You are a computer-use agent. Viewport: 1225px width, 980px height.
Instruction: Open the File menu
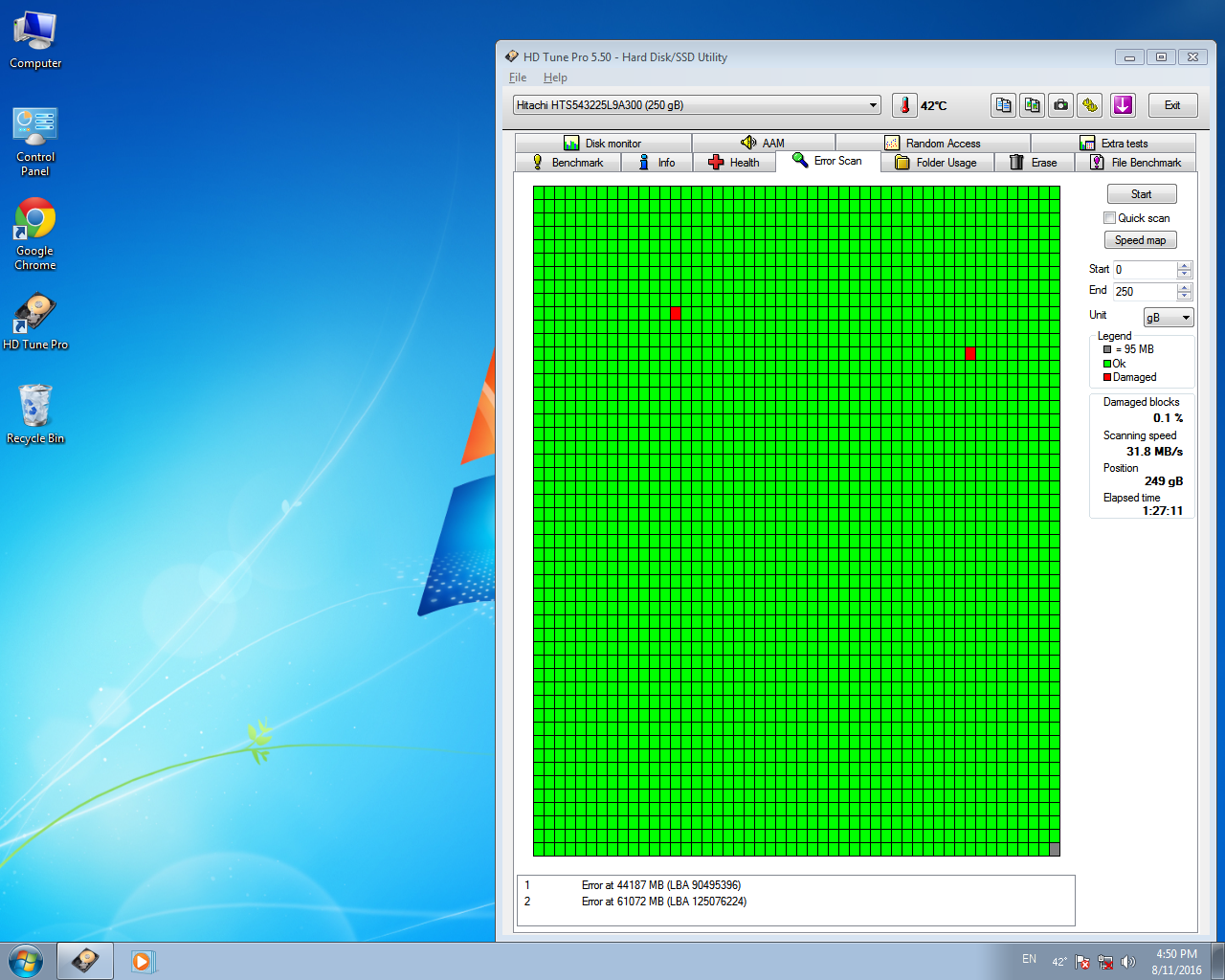[x=518, y=78]
